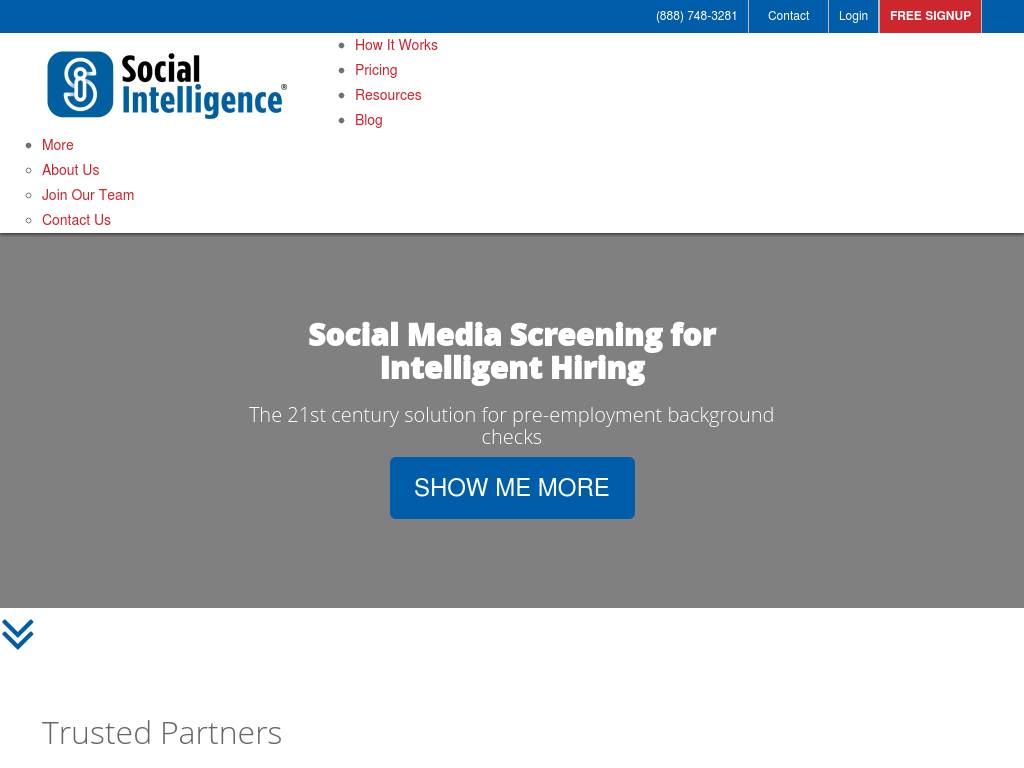Click the blue double chevron down arrow
Viewport: 1024px width, 768px height.
click(18, 634)
